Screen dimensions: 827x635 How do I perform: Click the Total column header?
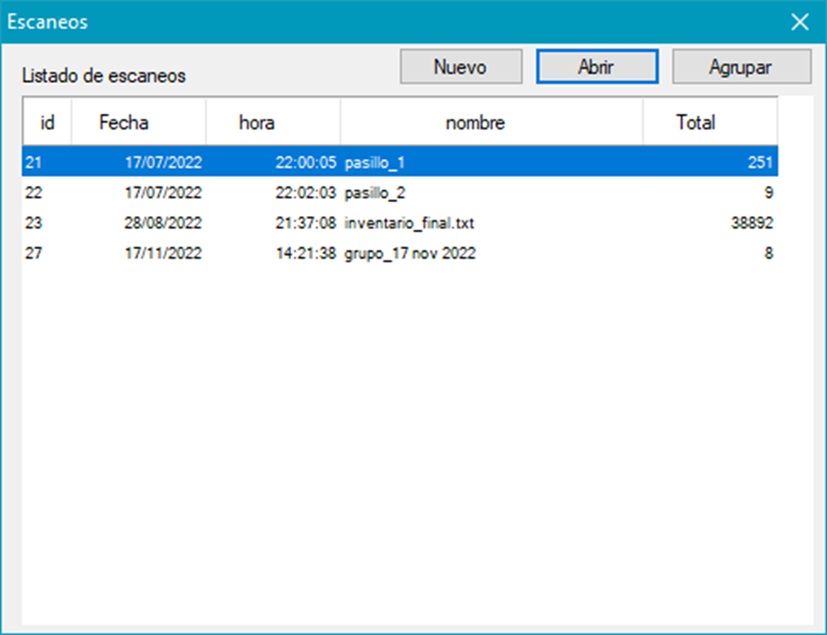pos(695,123)
